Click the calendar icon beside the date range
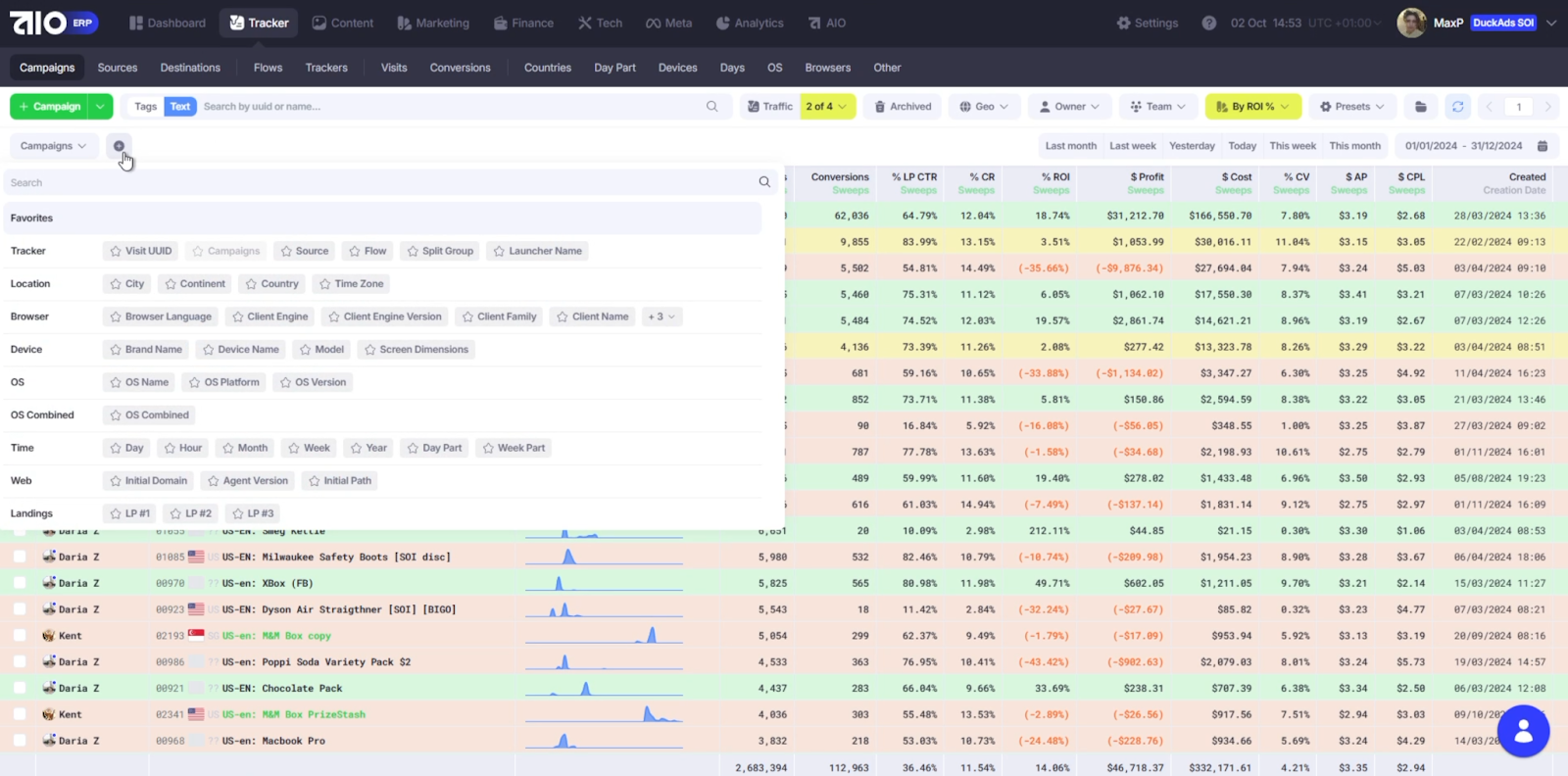1568x776 pixels. (1542, 146)
